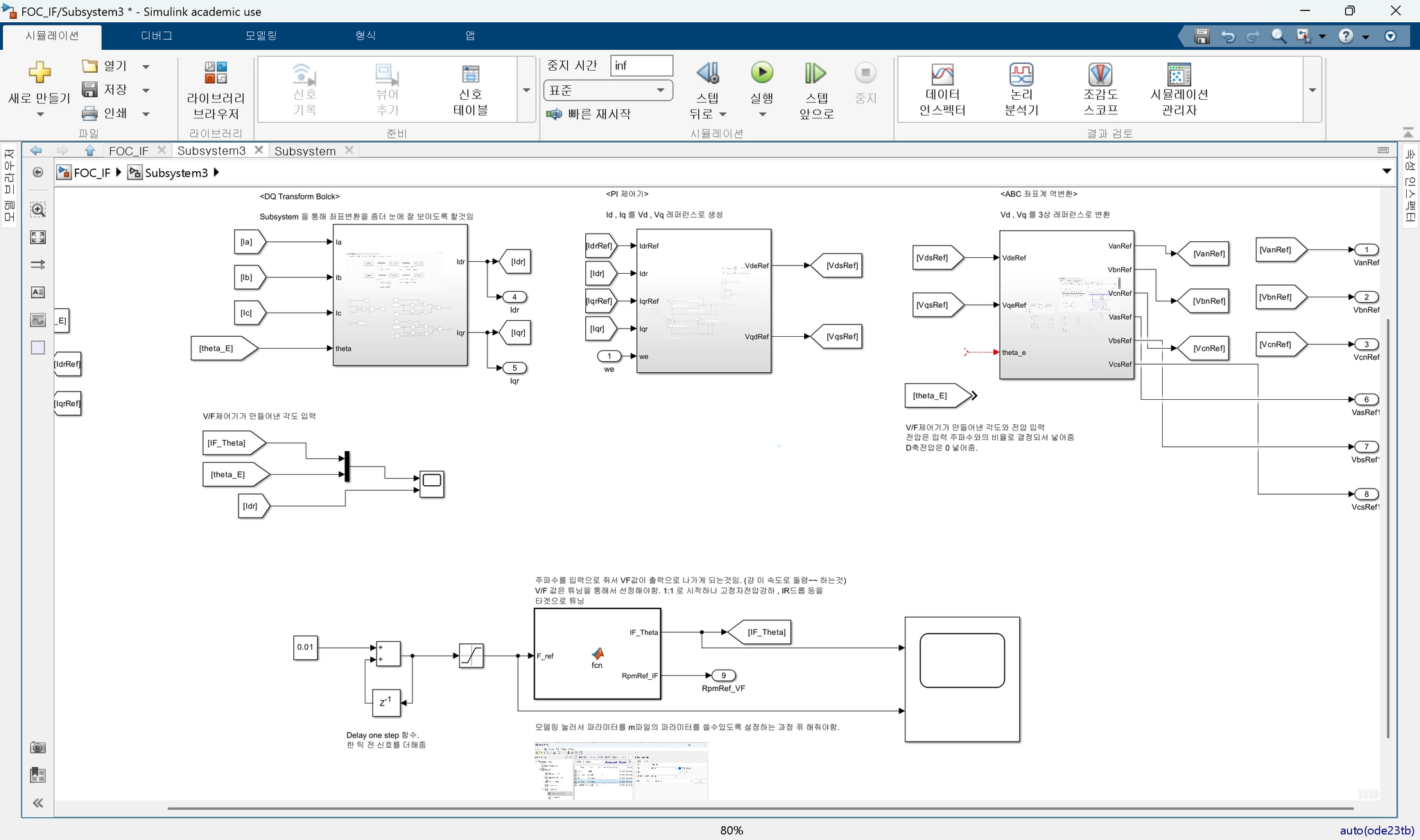The width and height of the screenshot is (1420, 840).
Task: Close the Subsystem tab
Action: point(349,150)
